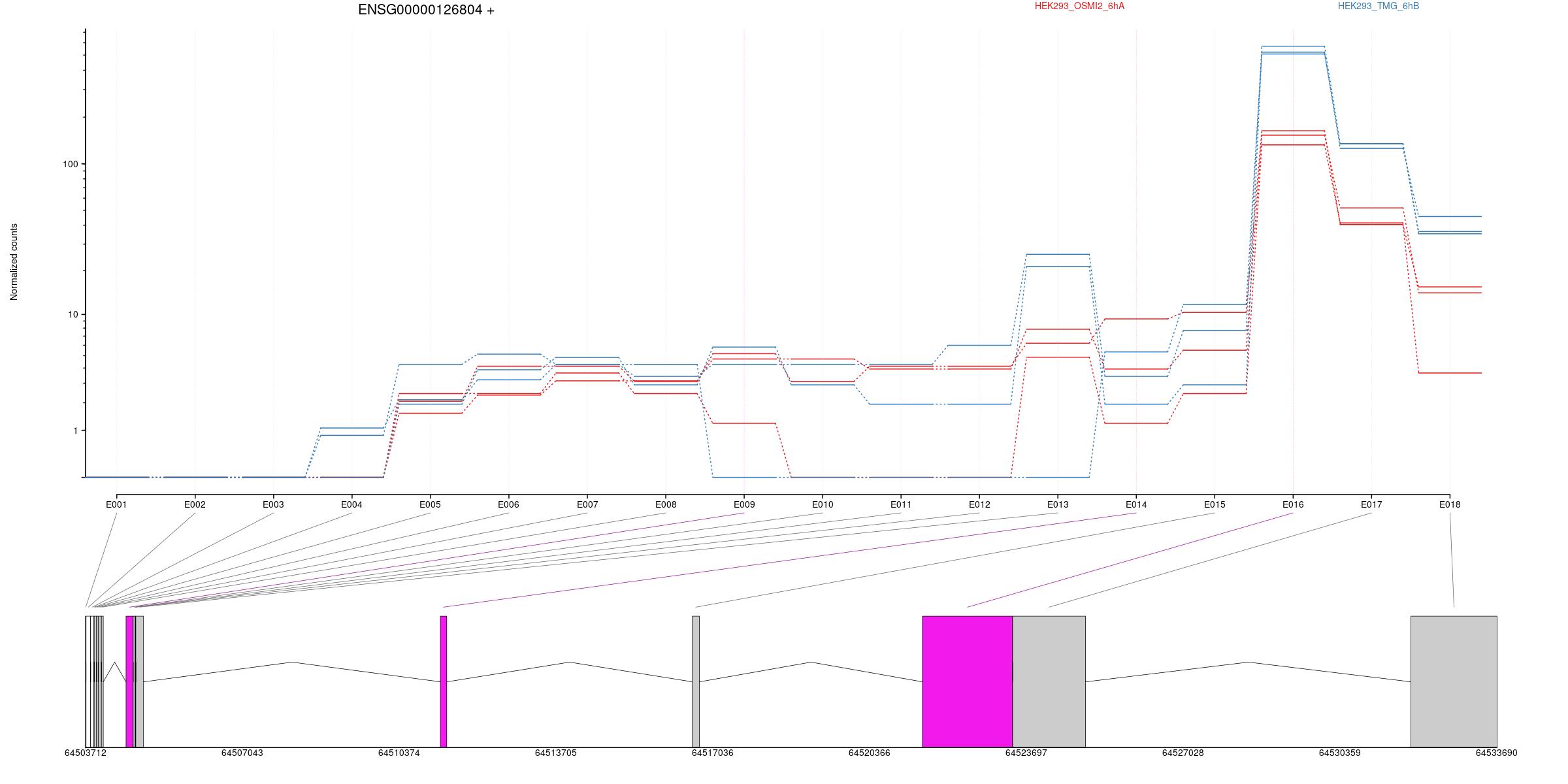Click the E004 exon label

click(351, 504)
